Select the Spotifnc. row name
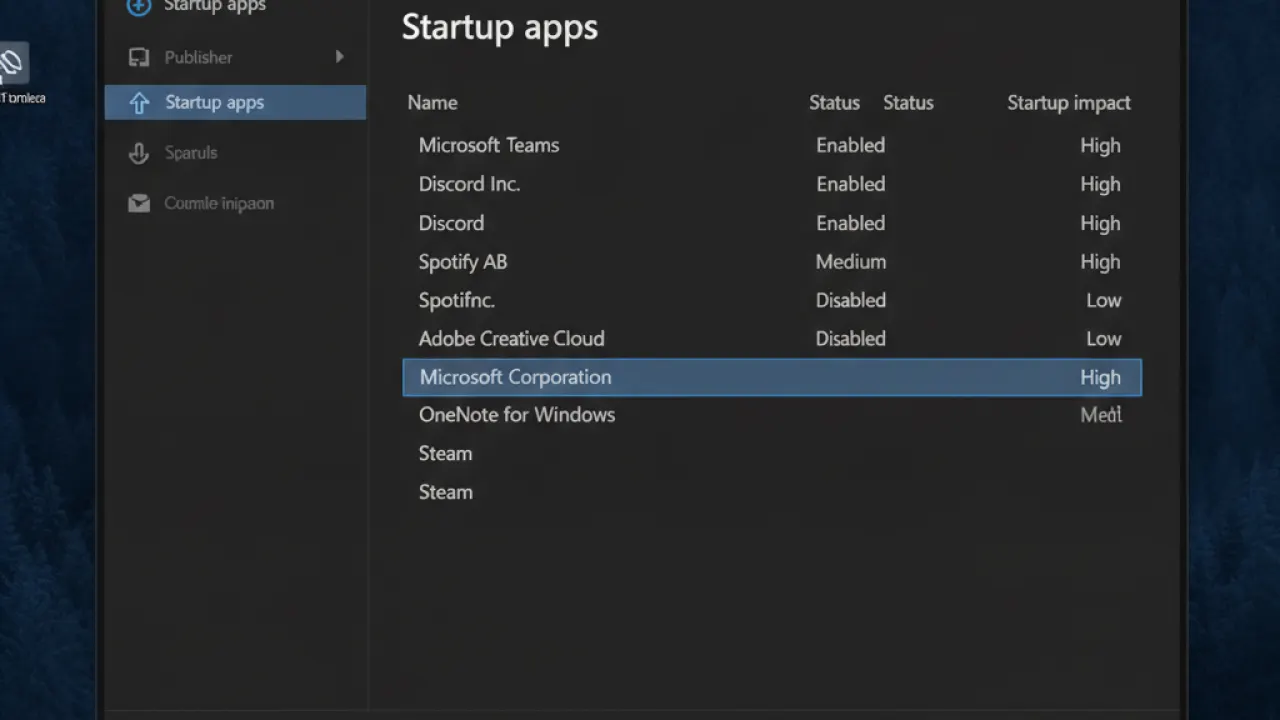Viewport: 1280px width, 720px height. (x=457, y=300)
